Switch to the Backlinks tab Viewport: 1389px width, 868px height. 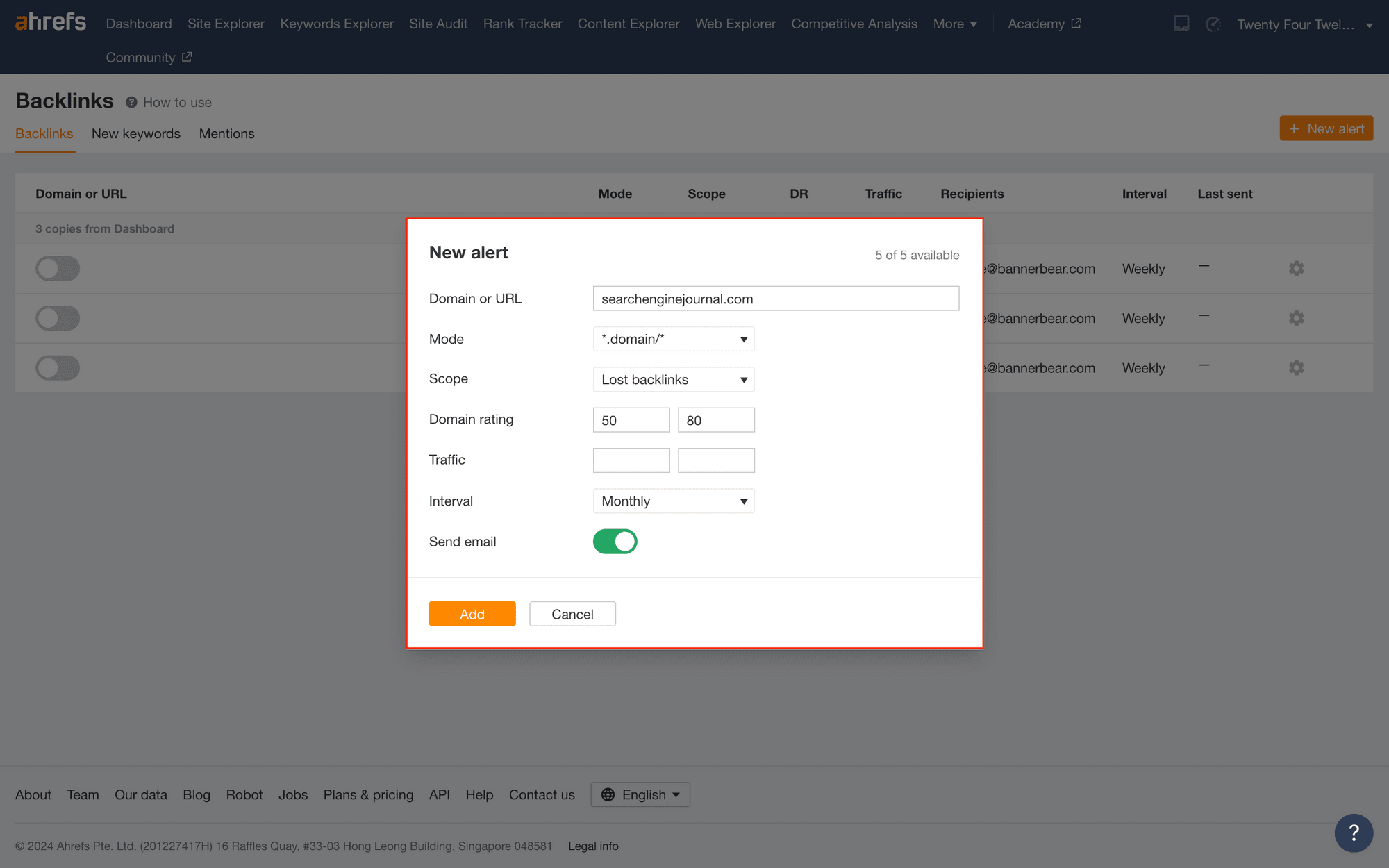44,133
